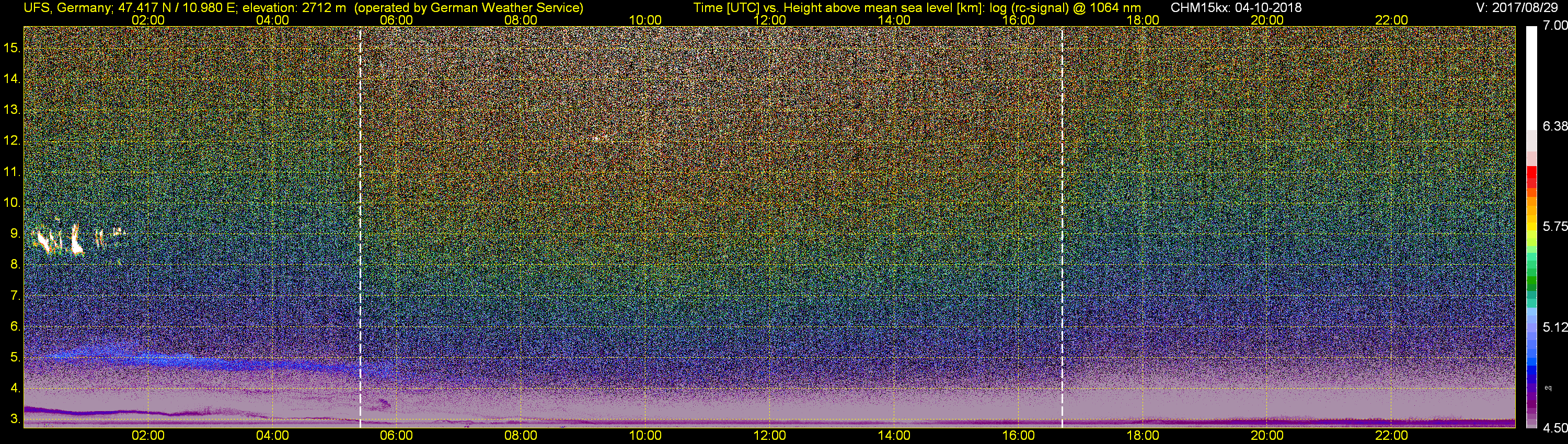Click the 3 km height axis label
Viewport: 1568px width, 444px height.
15,419
